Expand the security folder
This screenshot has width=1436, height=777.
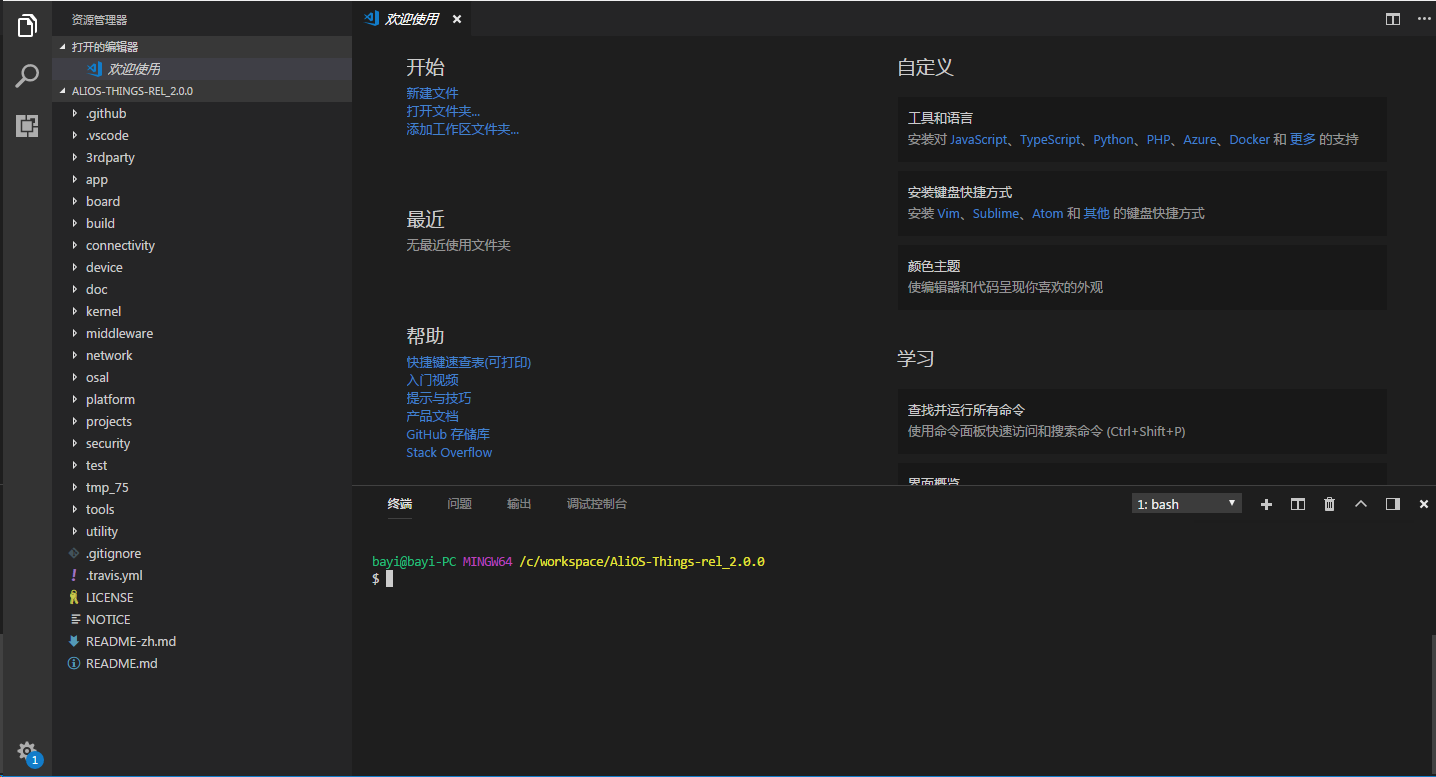pos(202,443)
